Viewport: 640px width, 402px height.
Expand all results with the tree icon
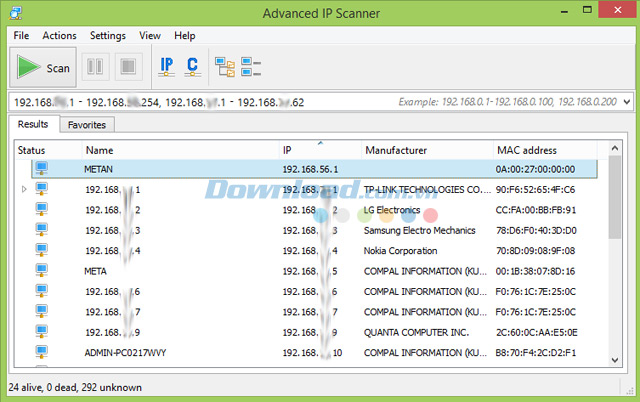click(225, 67)
